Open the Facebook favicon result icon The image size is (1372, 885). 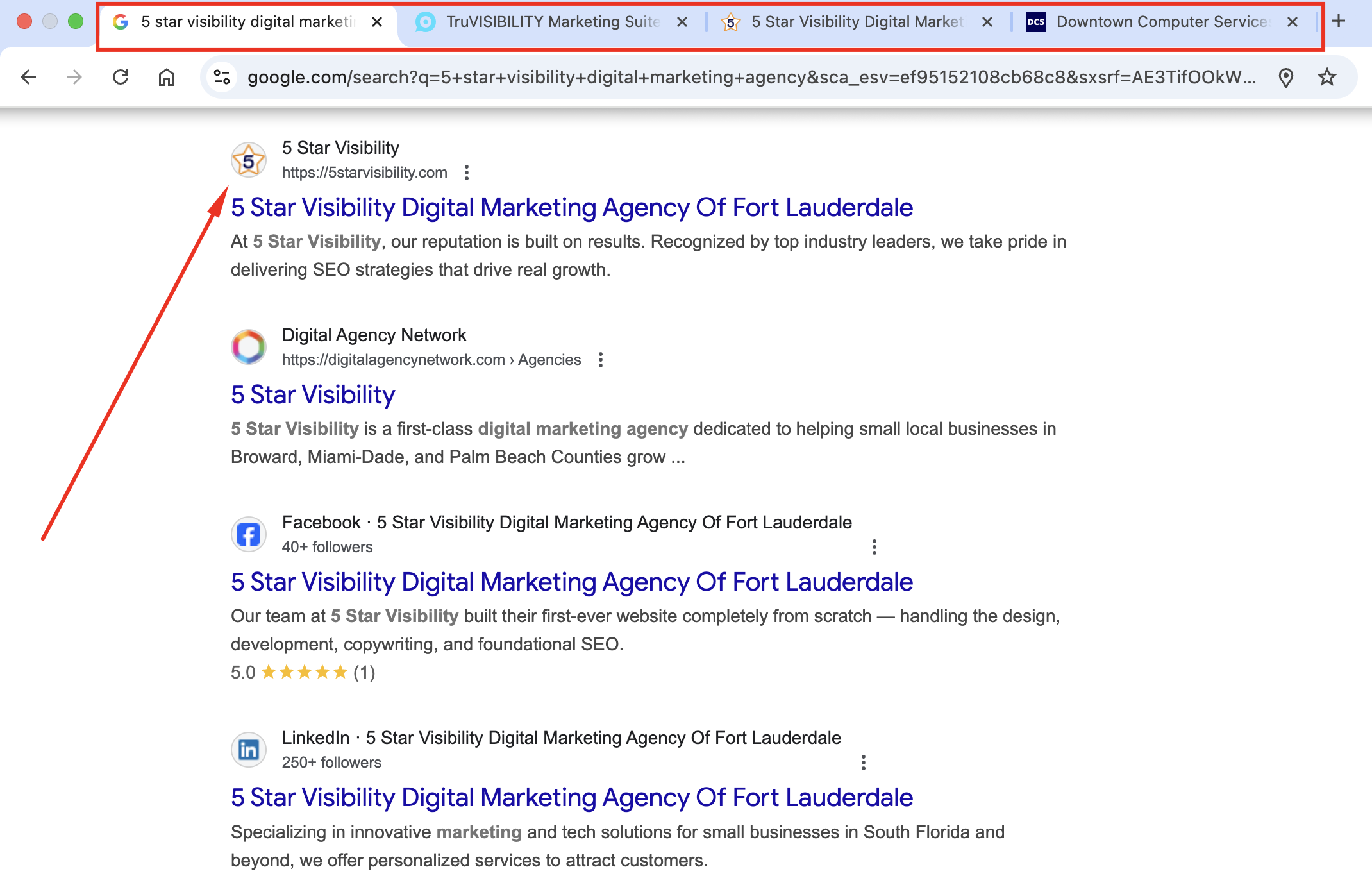click(249, 534)
